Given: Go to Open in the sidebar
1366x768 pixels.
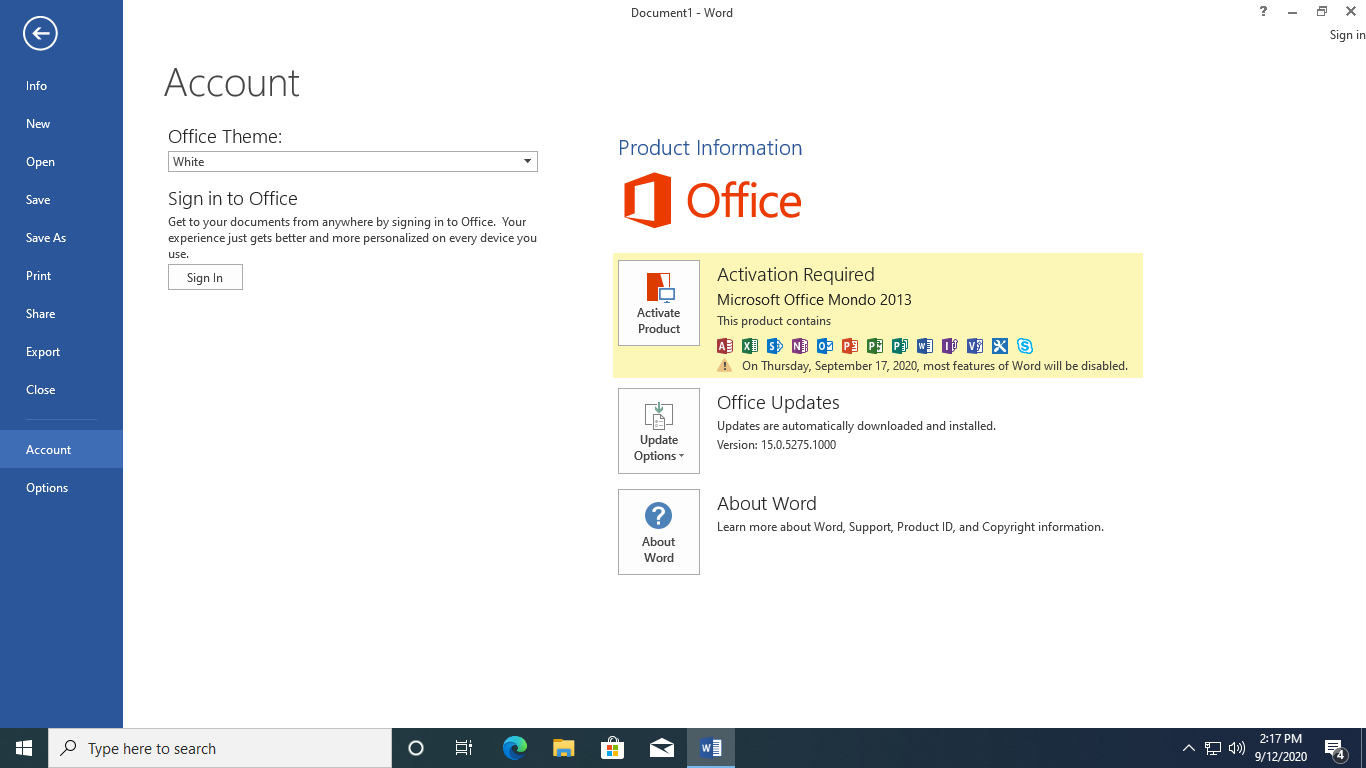Looking at the screenshot, I should coord(61,162).
